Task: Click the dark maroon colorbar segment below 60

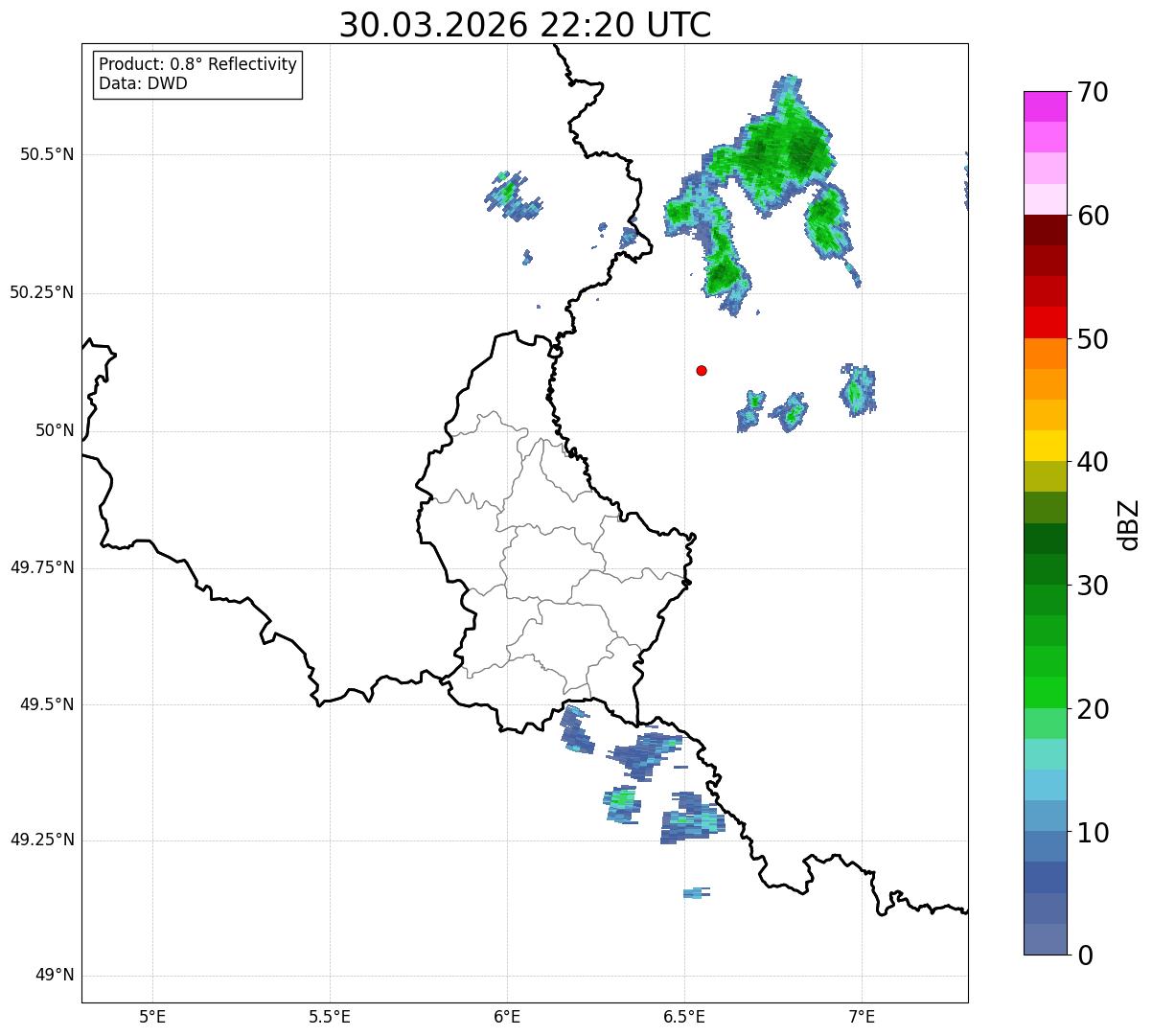Action: pyautogui.click(x=1046, y=230)
